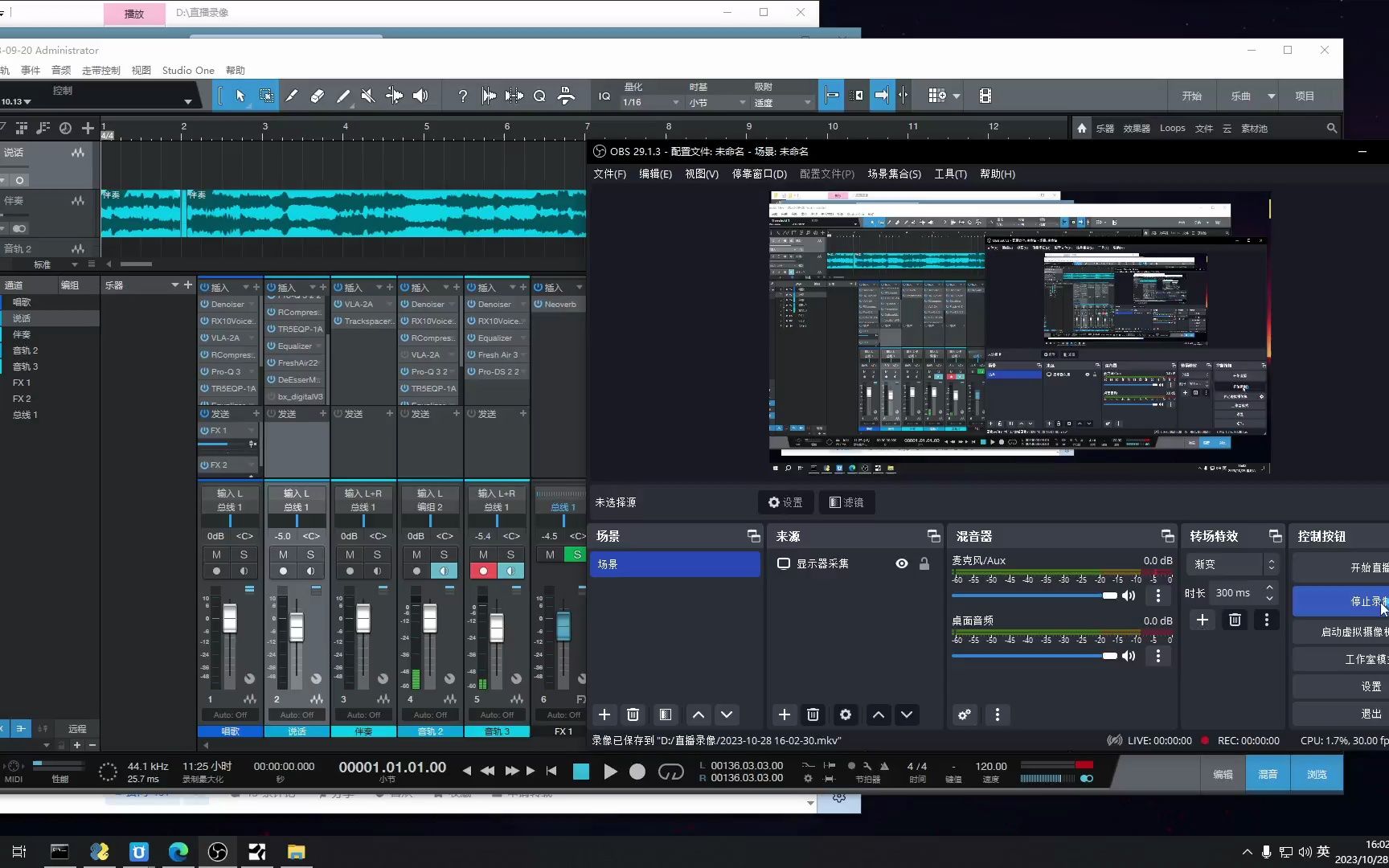Open OBS mixer advanced audio gear
1389x868 pixels.
tap(965, 714)
